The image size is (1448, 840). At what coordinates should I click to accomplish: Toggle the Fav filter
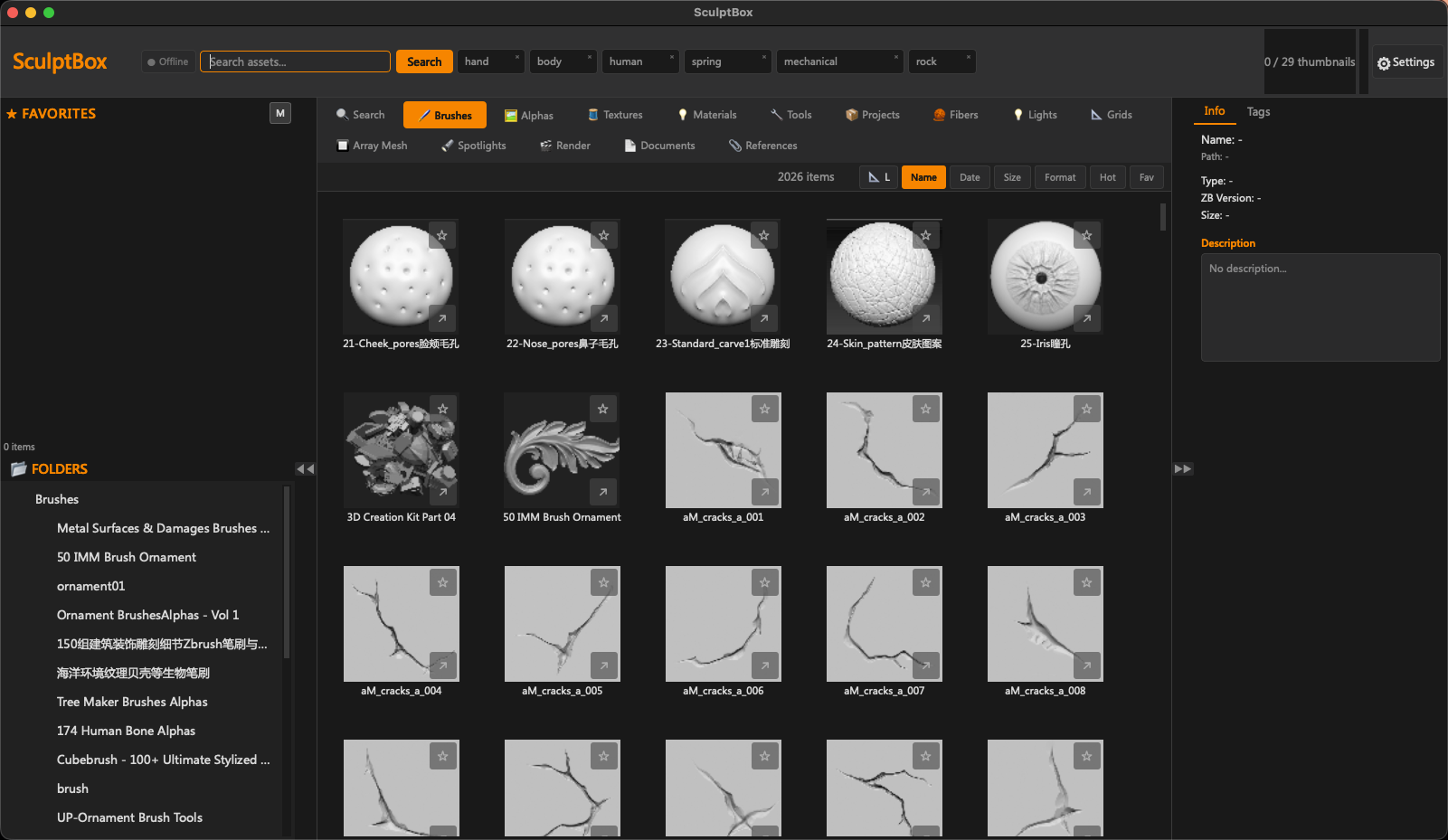click(1146, 177)
